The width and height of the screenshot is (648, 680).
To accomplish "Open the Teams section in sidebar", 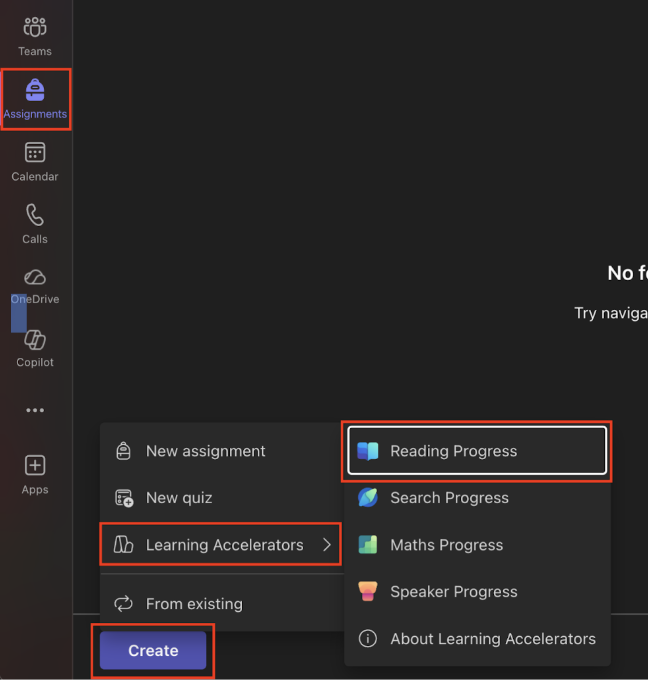I will (x=35, y=36).
